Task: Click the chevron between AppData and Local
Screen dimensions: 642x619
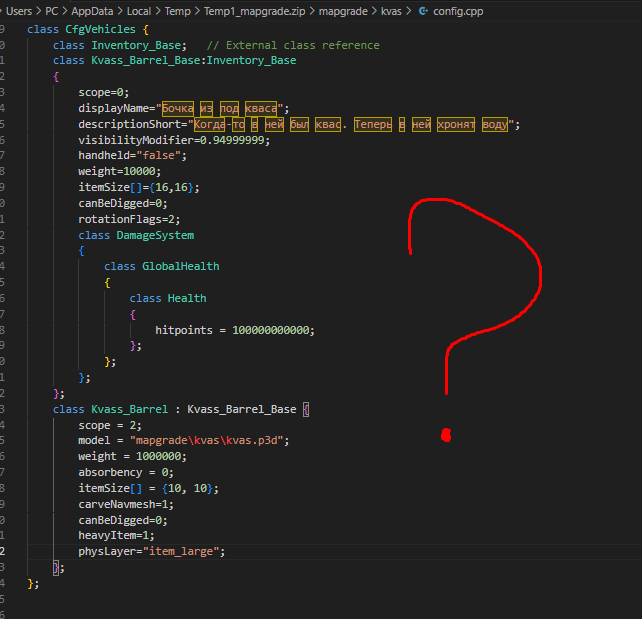Action: click(120, 11)
